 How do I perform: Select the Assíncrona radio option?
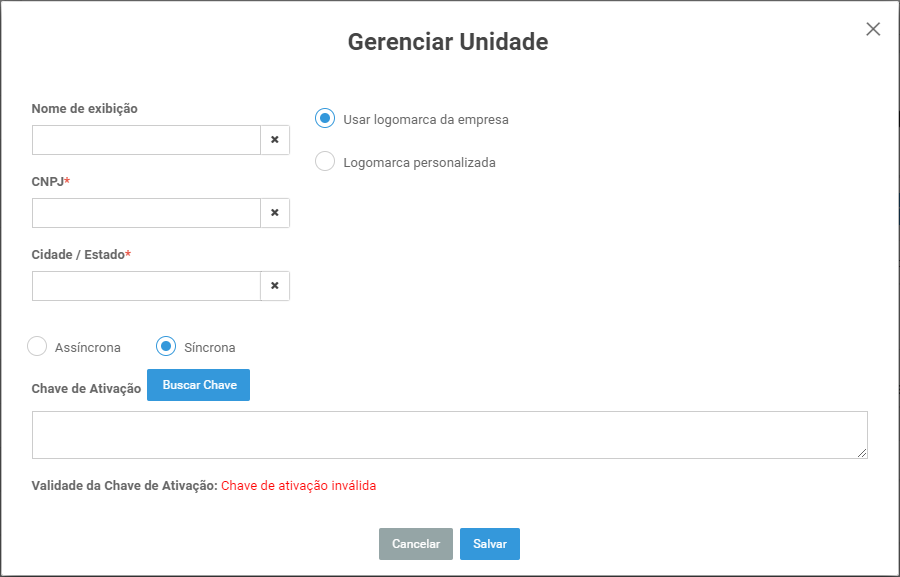coord(37,346)
